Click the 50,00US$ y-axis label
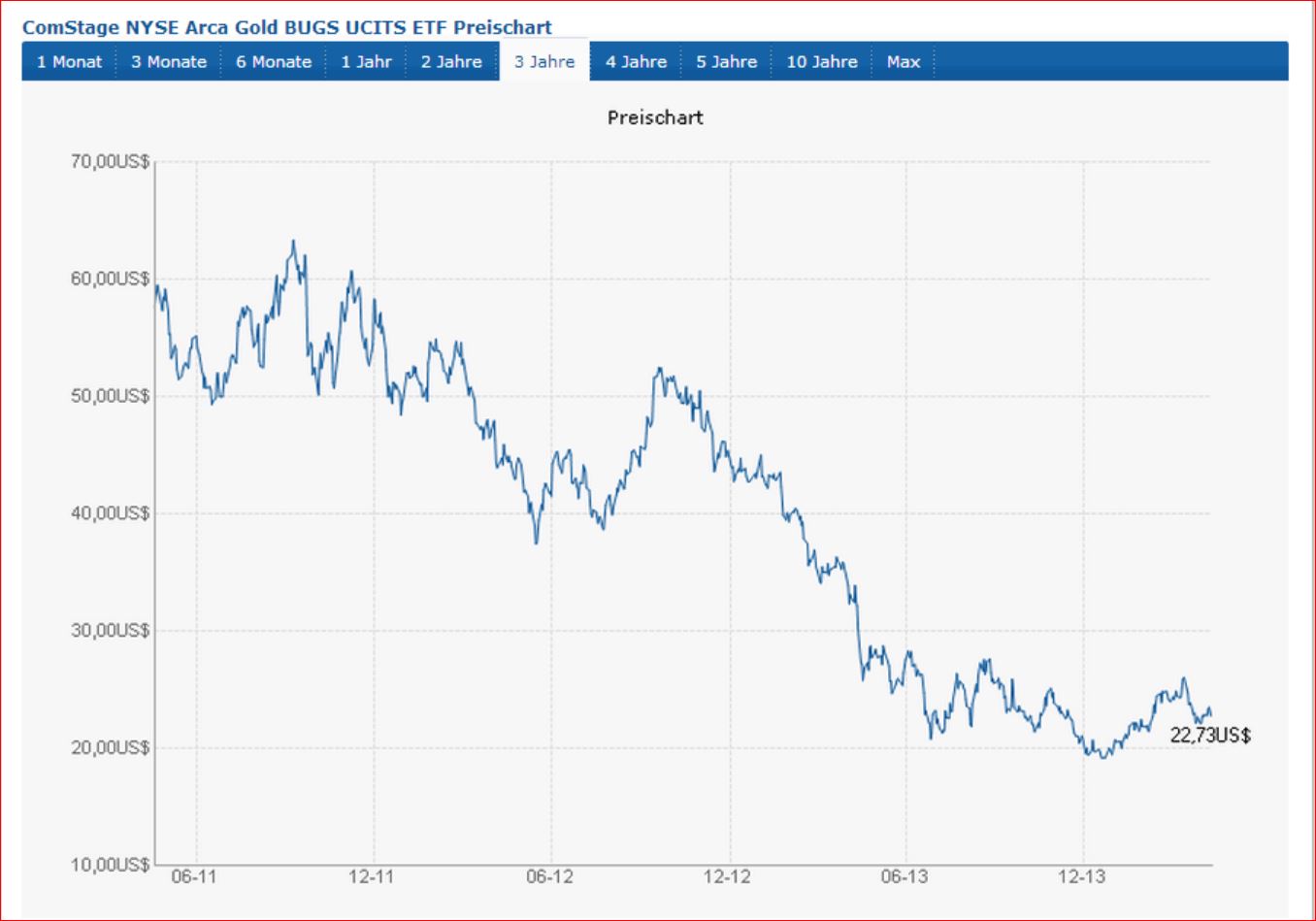The image size is (1316, 921). [x=110, y=396]
